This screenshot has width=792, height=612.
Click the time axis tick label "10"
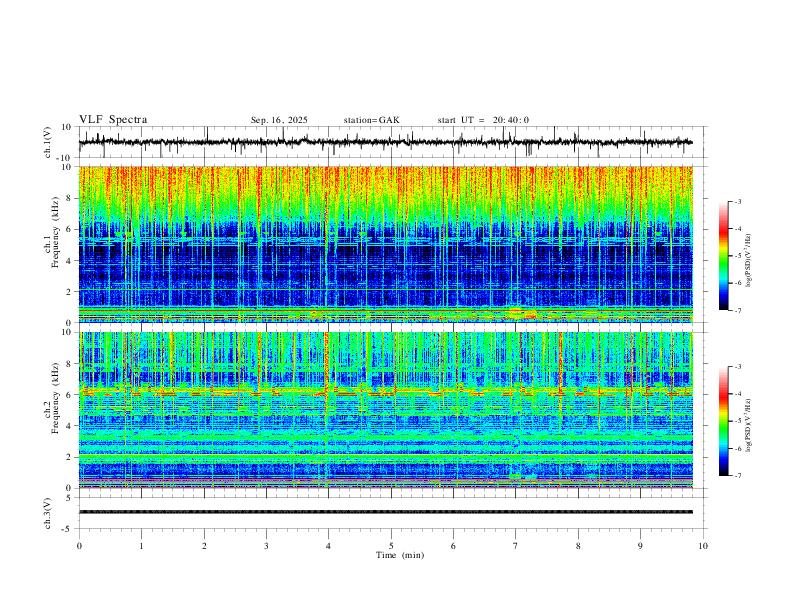click(x=703, y=546)
